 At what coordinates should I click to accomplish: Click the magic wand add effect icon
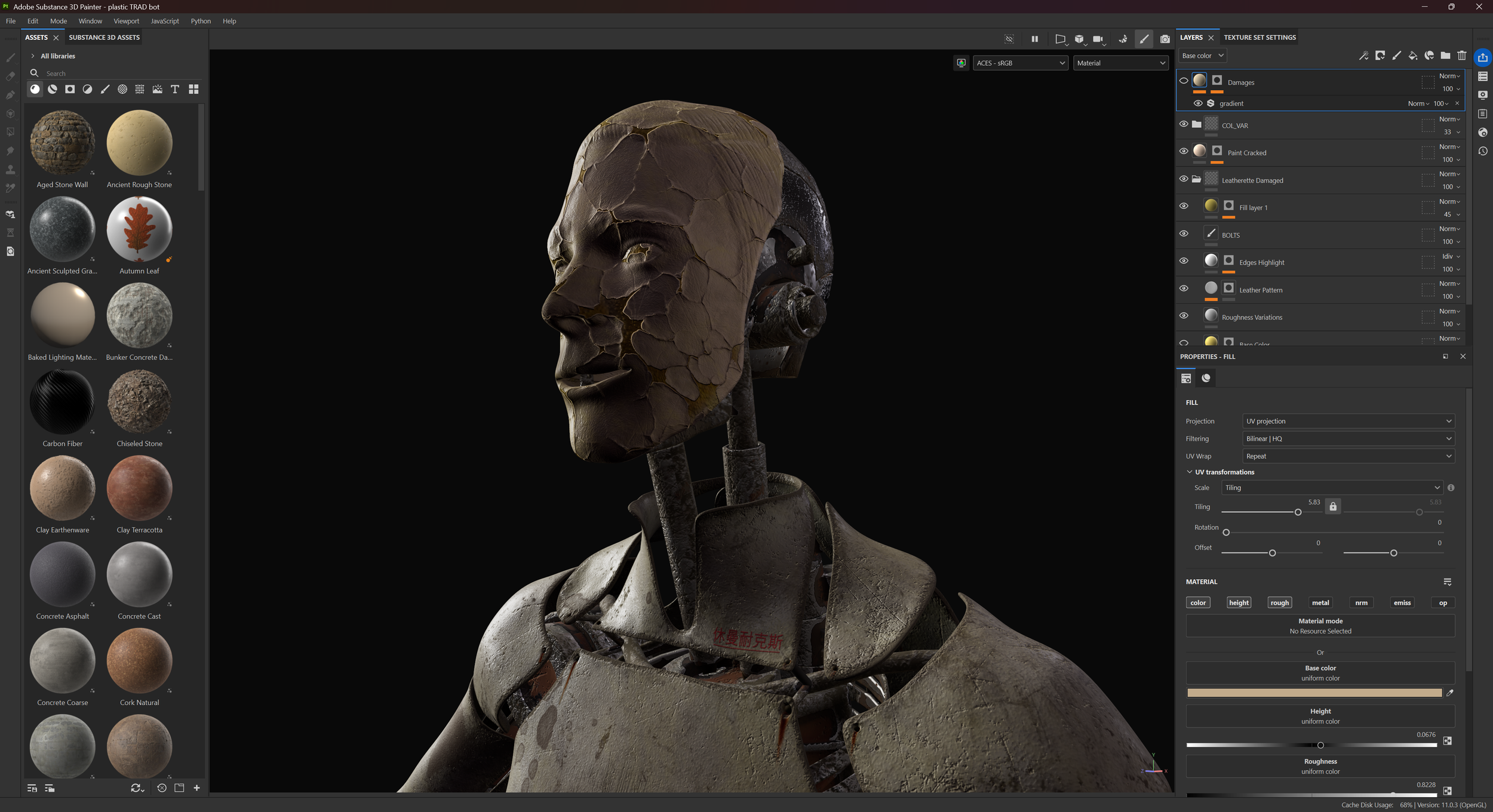(x=1363, y=56)
